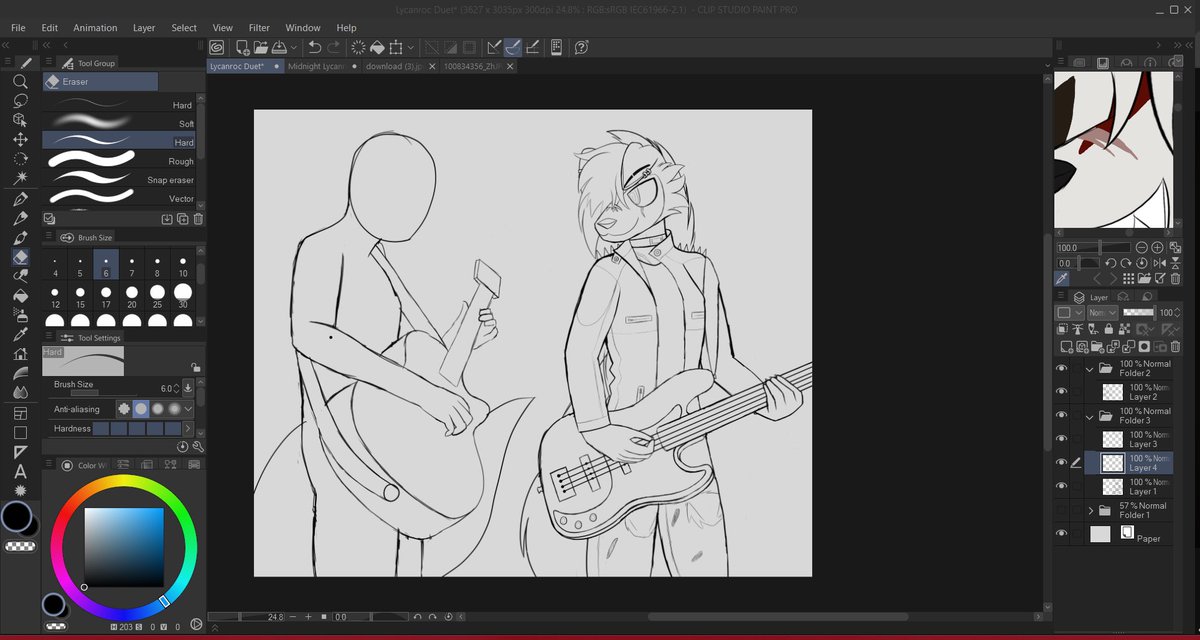The height and width of the screenshot is (640, 1200).
Task: Expand Folder 1 chevron
Action: 1090,510
